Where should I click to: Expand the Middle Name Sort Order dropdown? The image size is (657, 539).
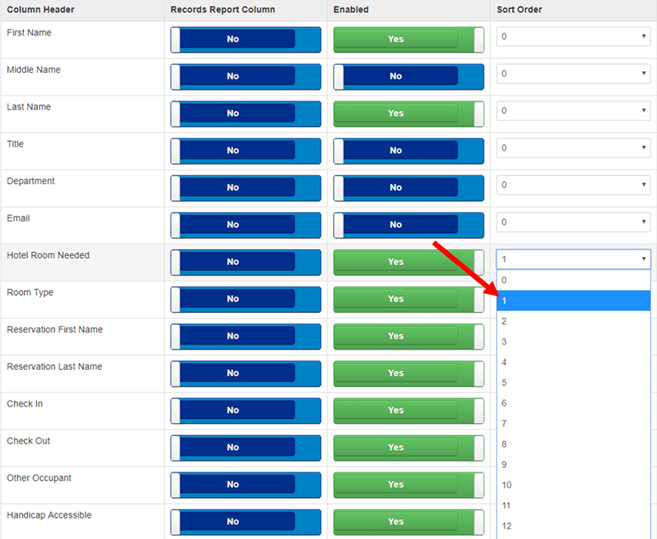click(x=573, y=73)
